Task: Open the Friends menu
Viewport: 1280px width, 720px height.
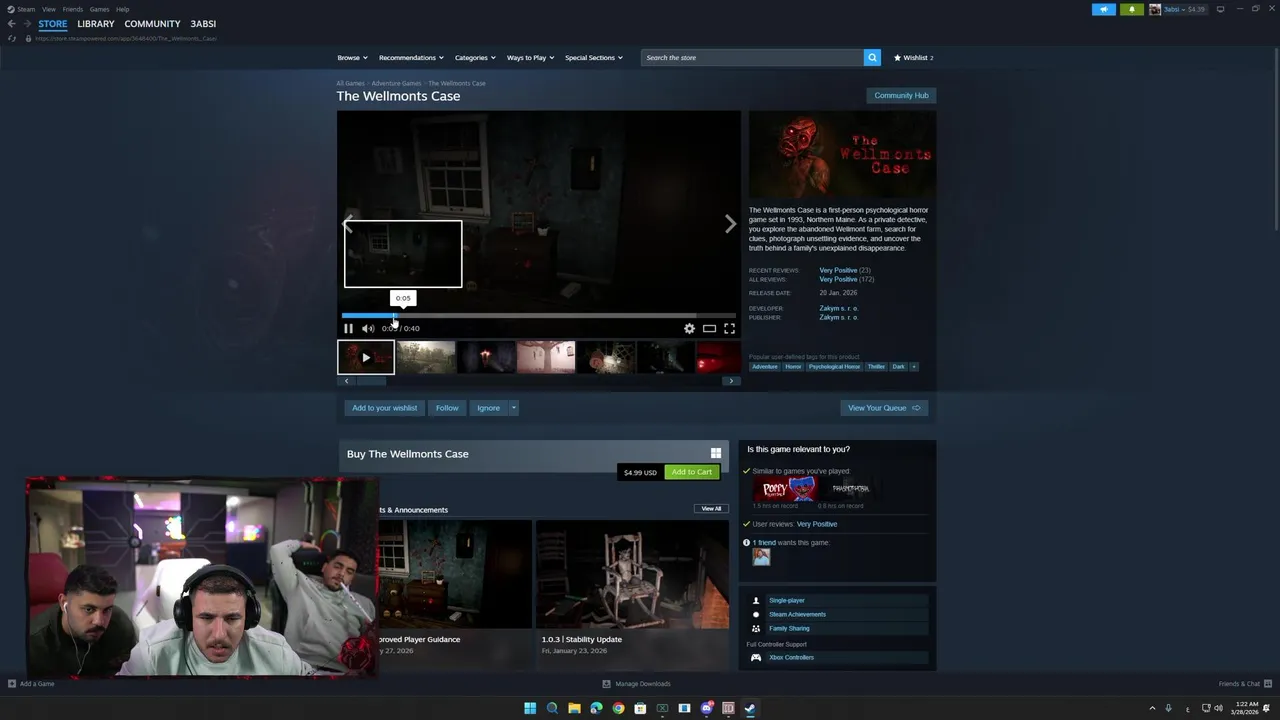Action: [x=73, y=9]
